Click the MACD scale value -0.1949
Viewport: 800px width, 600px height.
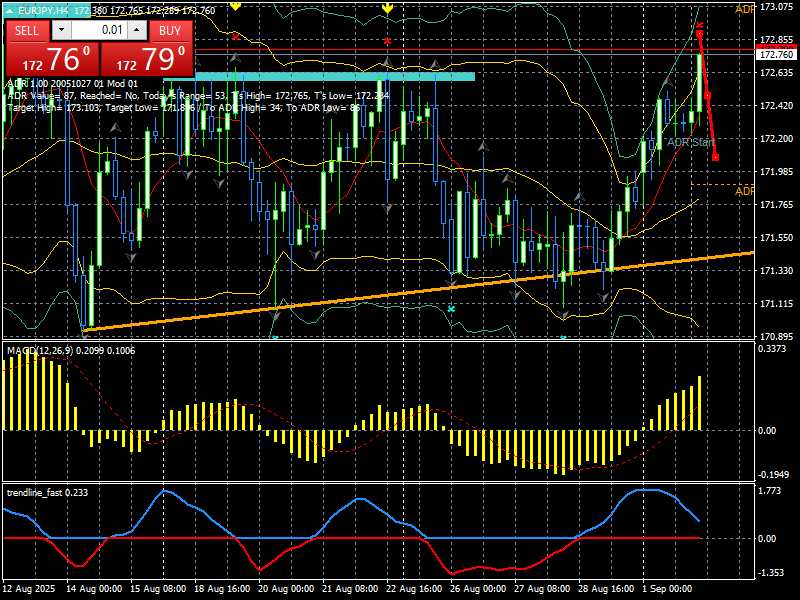774,474
